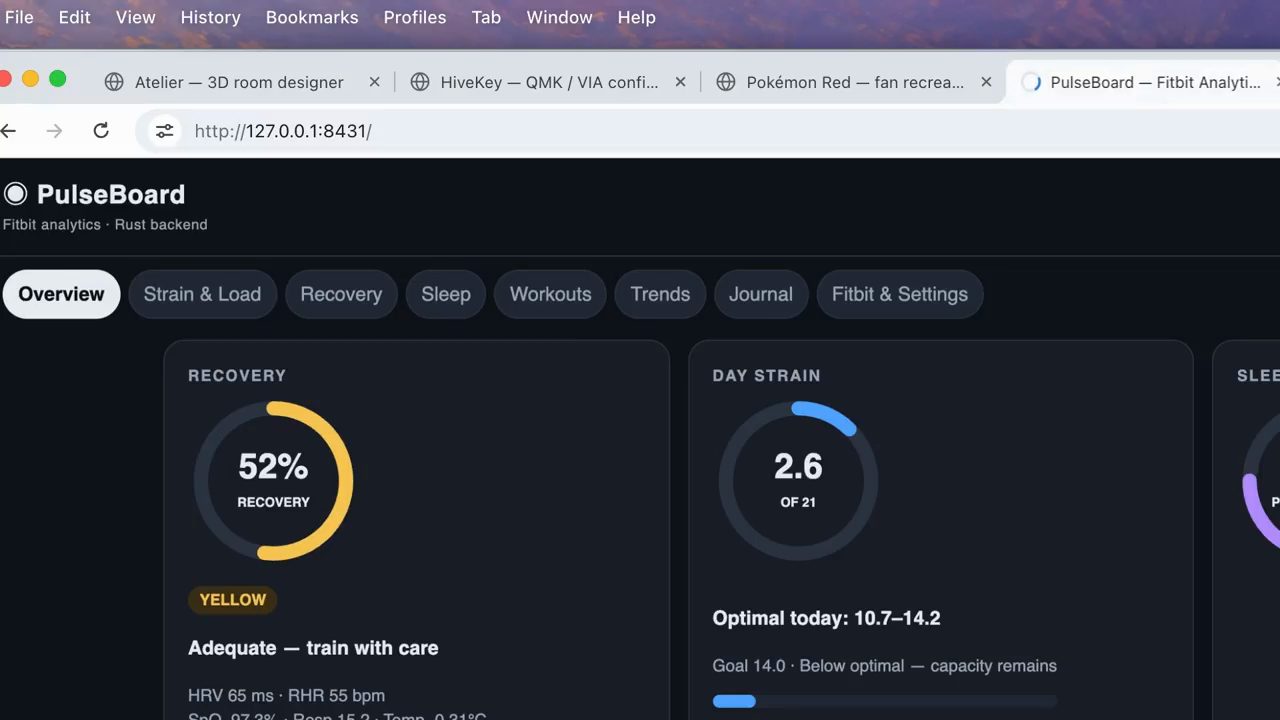The height and width of the screenshot is (720, 1280).
Task: Click the browser forward arrow
Action: [54, 131]
